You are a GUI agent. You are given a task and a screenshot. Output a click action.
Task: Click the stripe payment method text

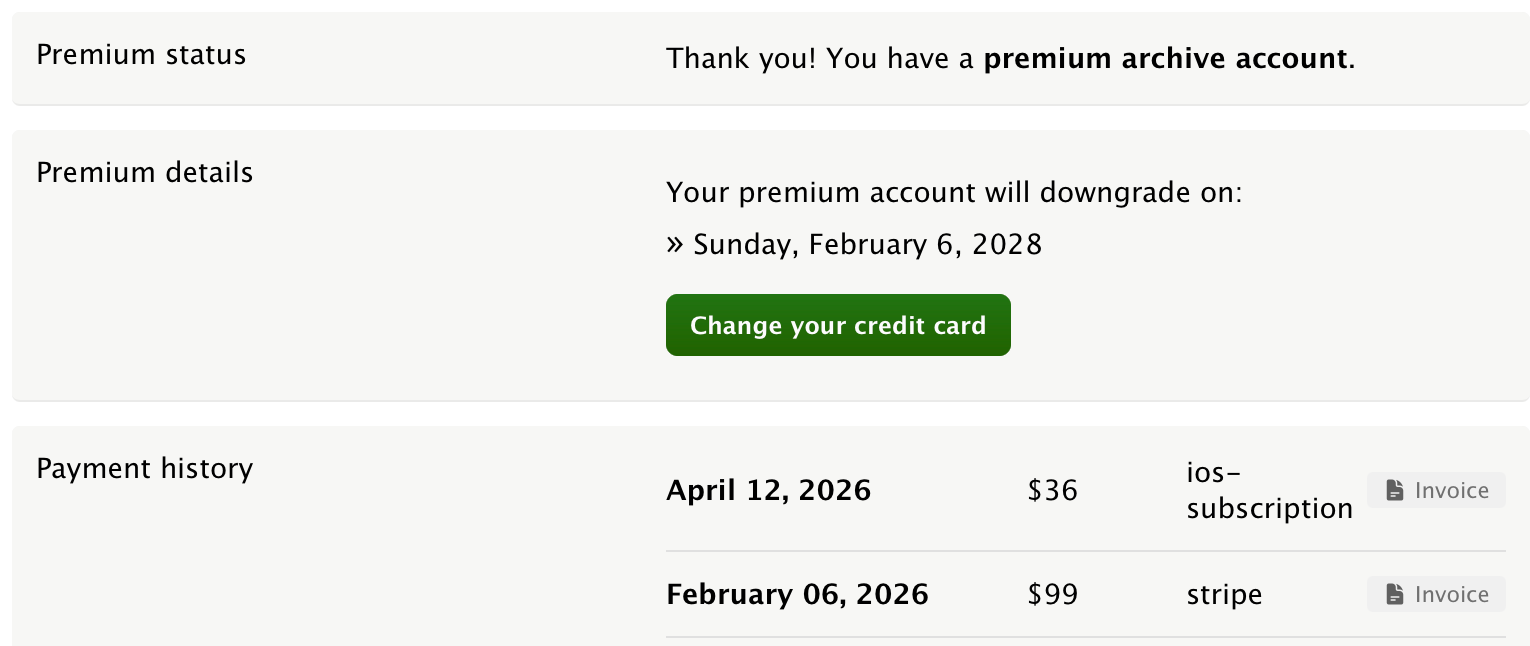point(1224,595)
